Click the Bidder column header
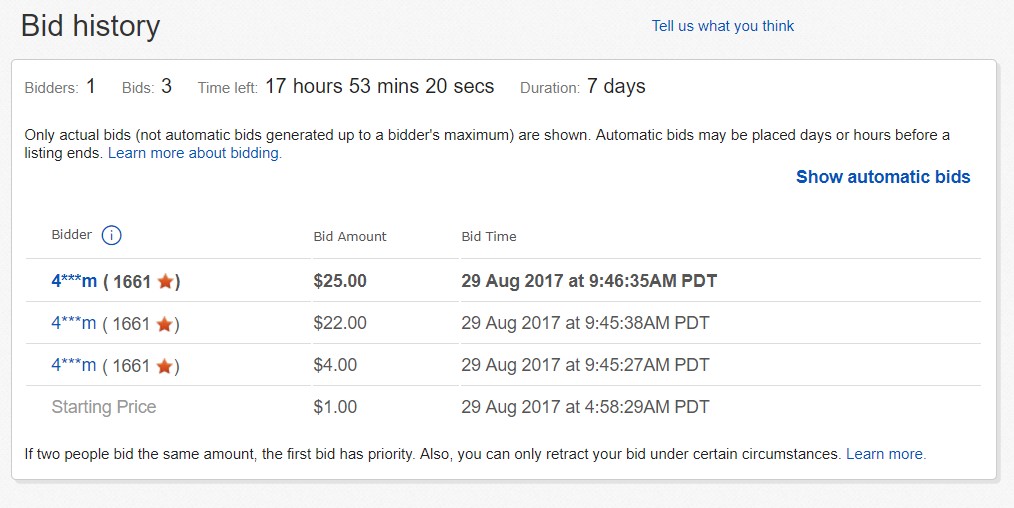Image resolution: width=1014 pixels, height=508 pixels. [x=72, y=235]
